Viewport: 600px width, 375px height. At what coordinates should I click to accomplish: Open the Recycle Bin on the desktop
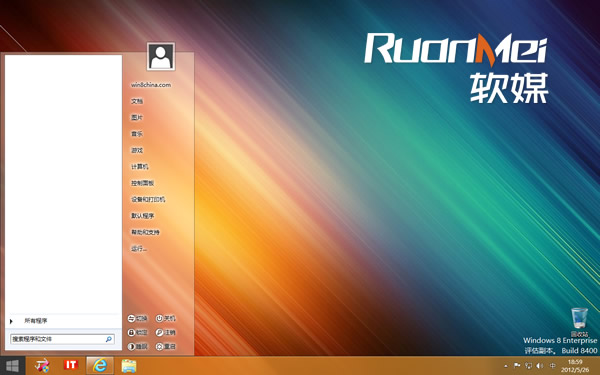pyautogui.click(x=579, y=322)
